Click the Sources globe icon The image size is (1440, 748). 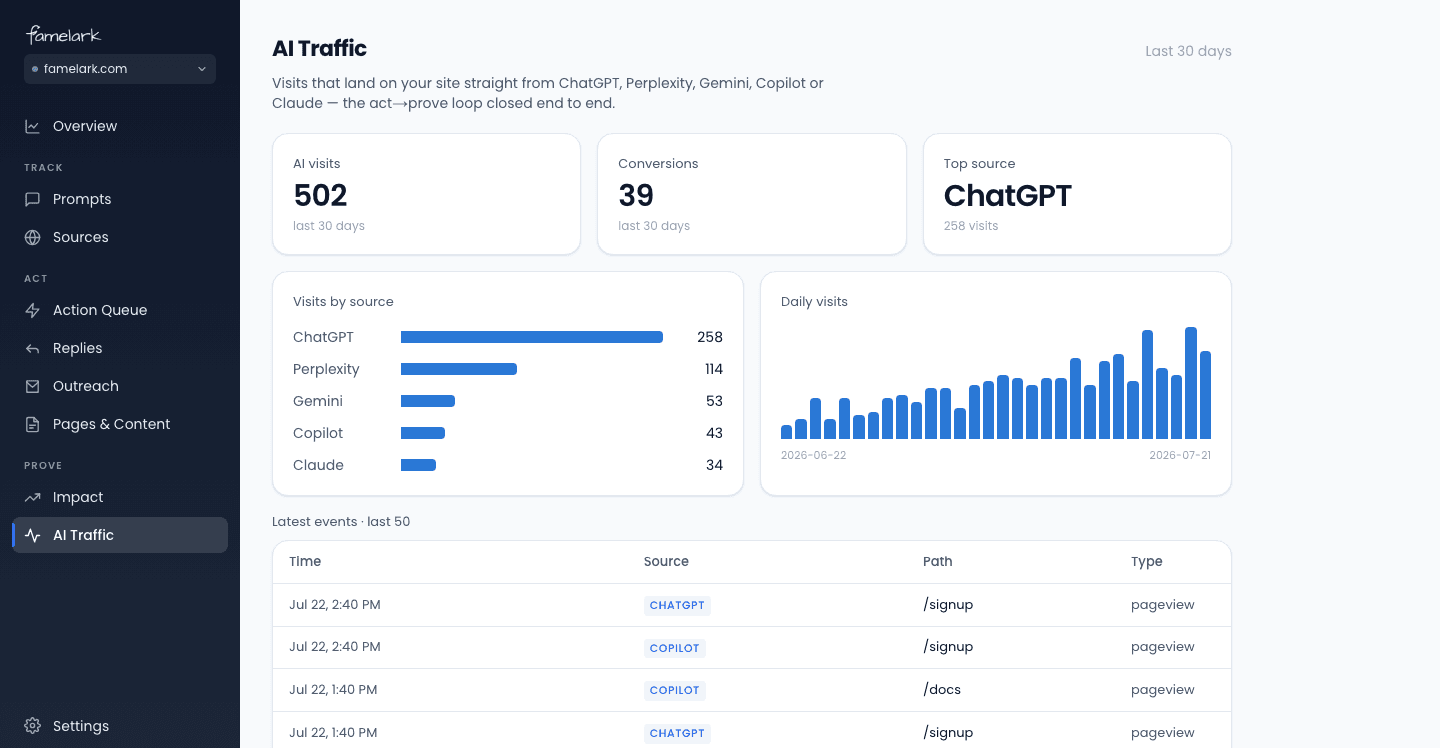click(x=33, y=237)
